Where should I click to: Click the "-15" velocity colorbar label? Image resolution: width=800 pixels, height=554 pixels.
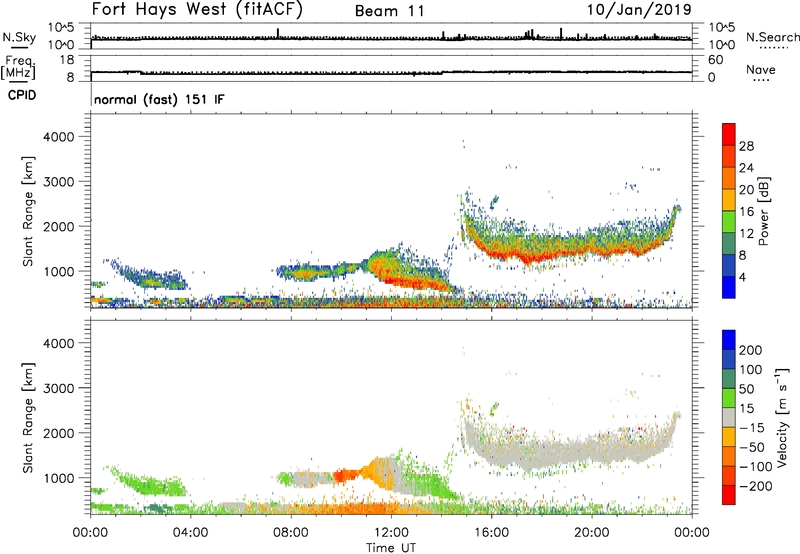tap(752, 428)
